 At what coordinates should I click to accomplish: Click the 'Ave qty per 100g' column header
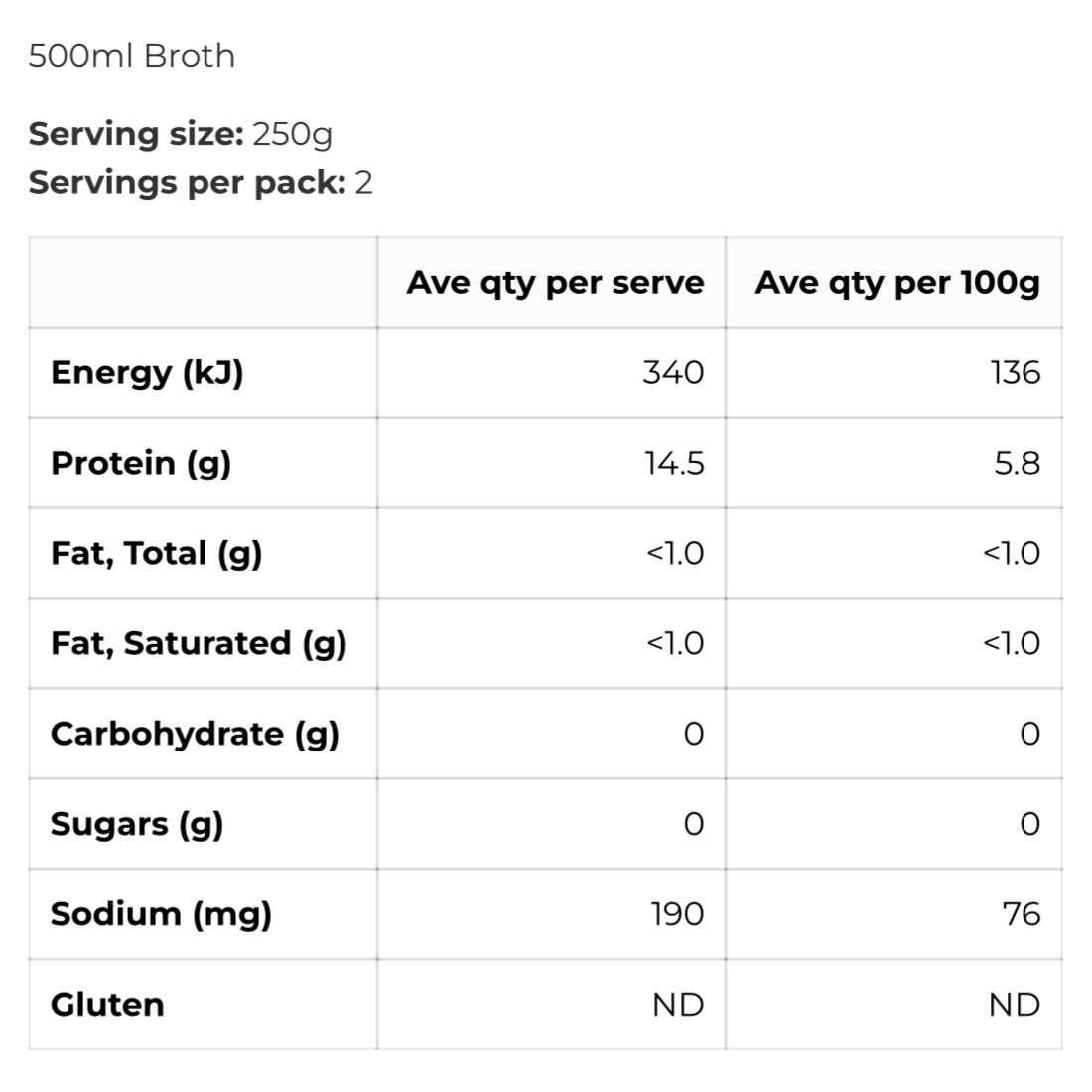[897, 283]
